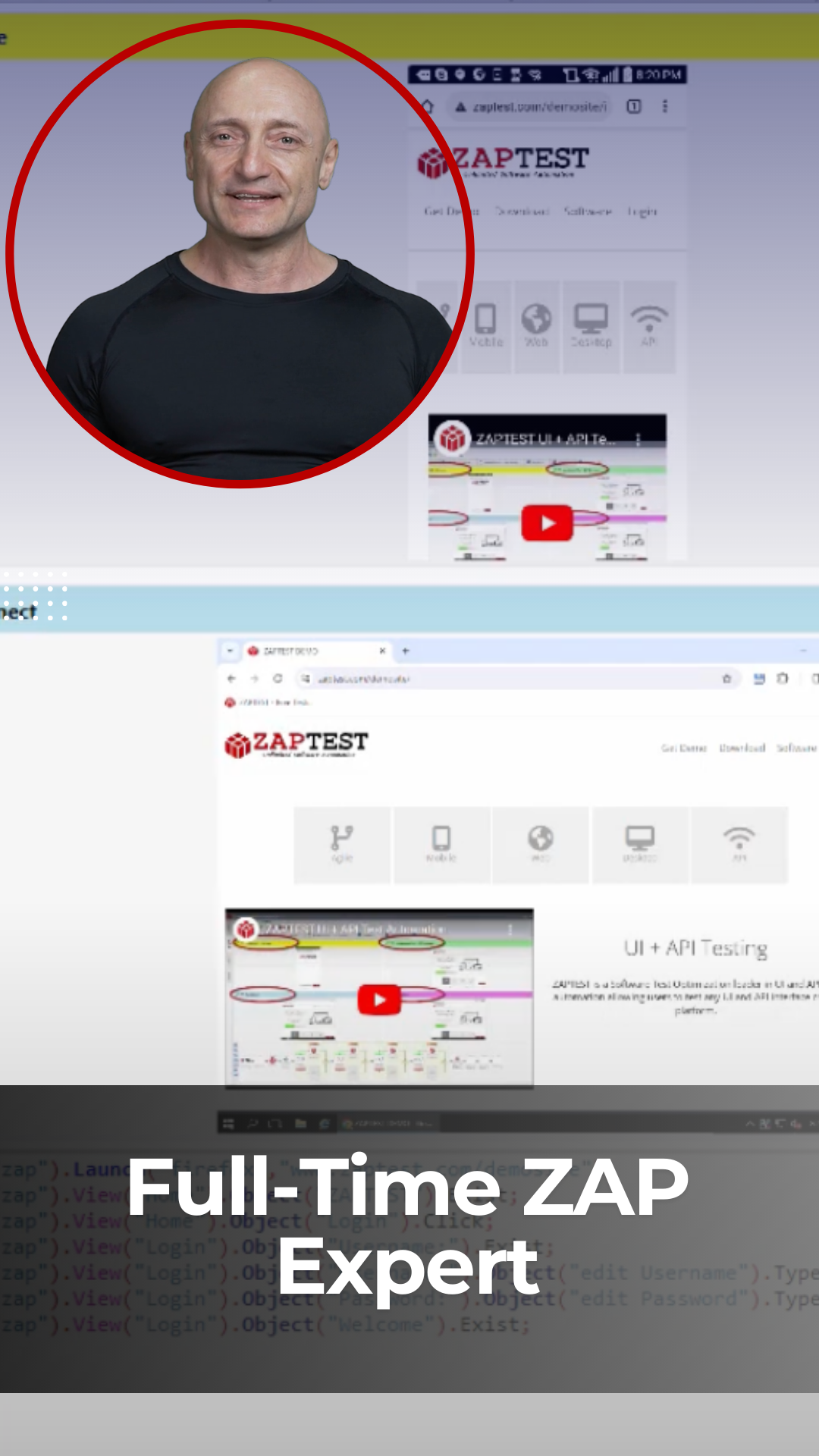819x1456 pixels.
Task: Open the blue extension icon in the desktop toolbar
Action: [x=759, y=679]
